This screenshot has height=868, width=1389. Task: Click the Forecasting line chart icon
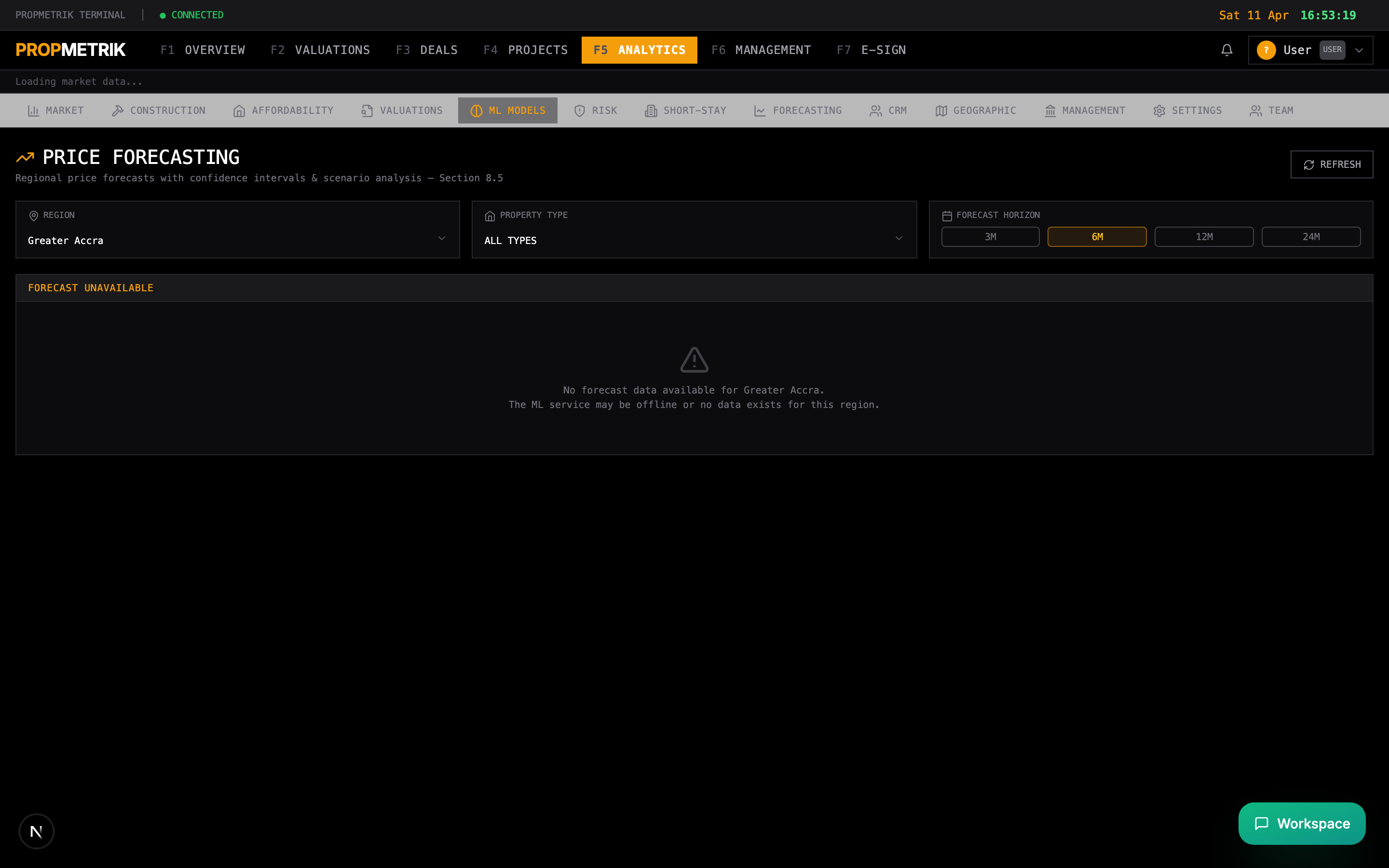(x=760, y=111)
